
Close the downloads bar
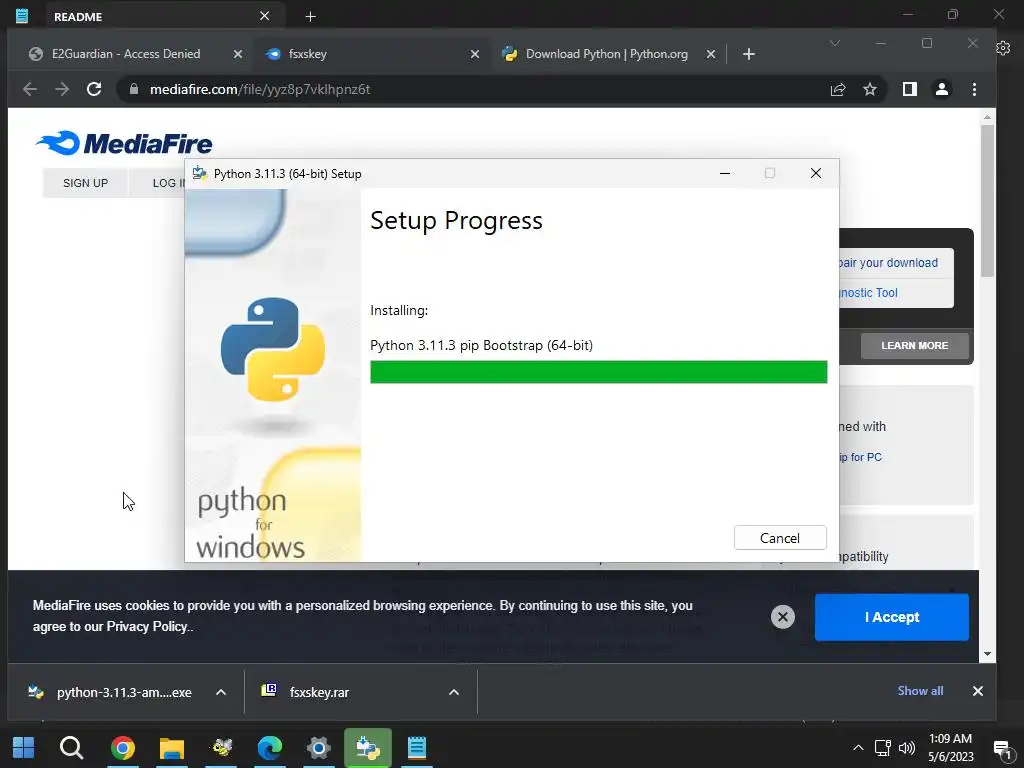[x=978, y=691]
